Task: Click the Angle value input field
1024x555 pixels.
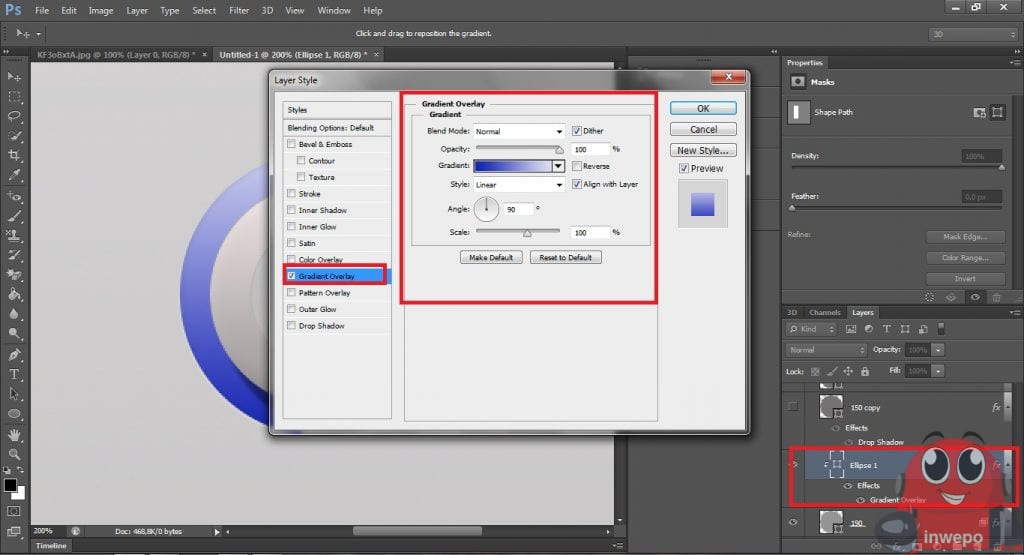Action: [x=519, y=209]
